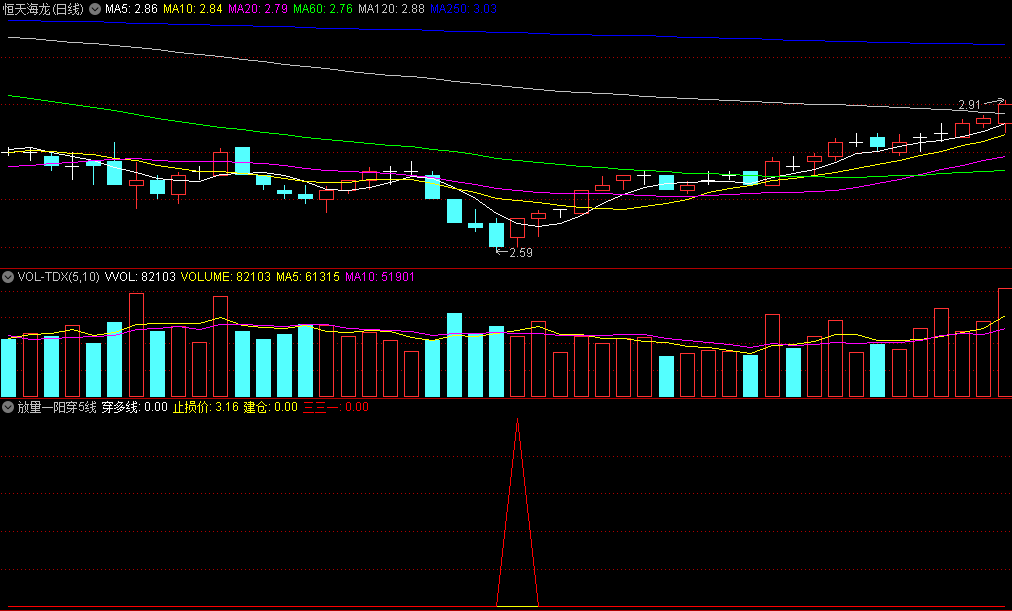Click the candlestick at the 2.59 low

(496, 234)
